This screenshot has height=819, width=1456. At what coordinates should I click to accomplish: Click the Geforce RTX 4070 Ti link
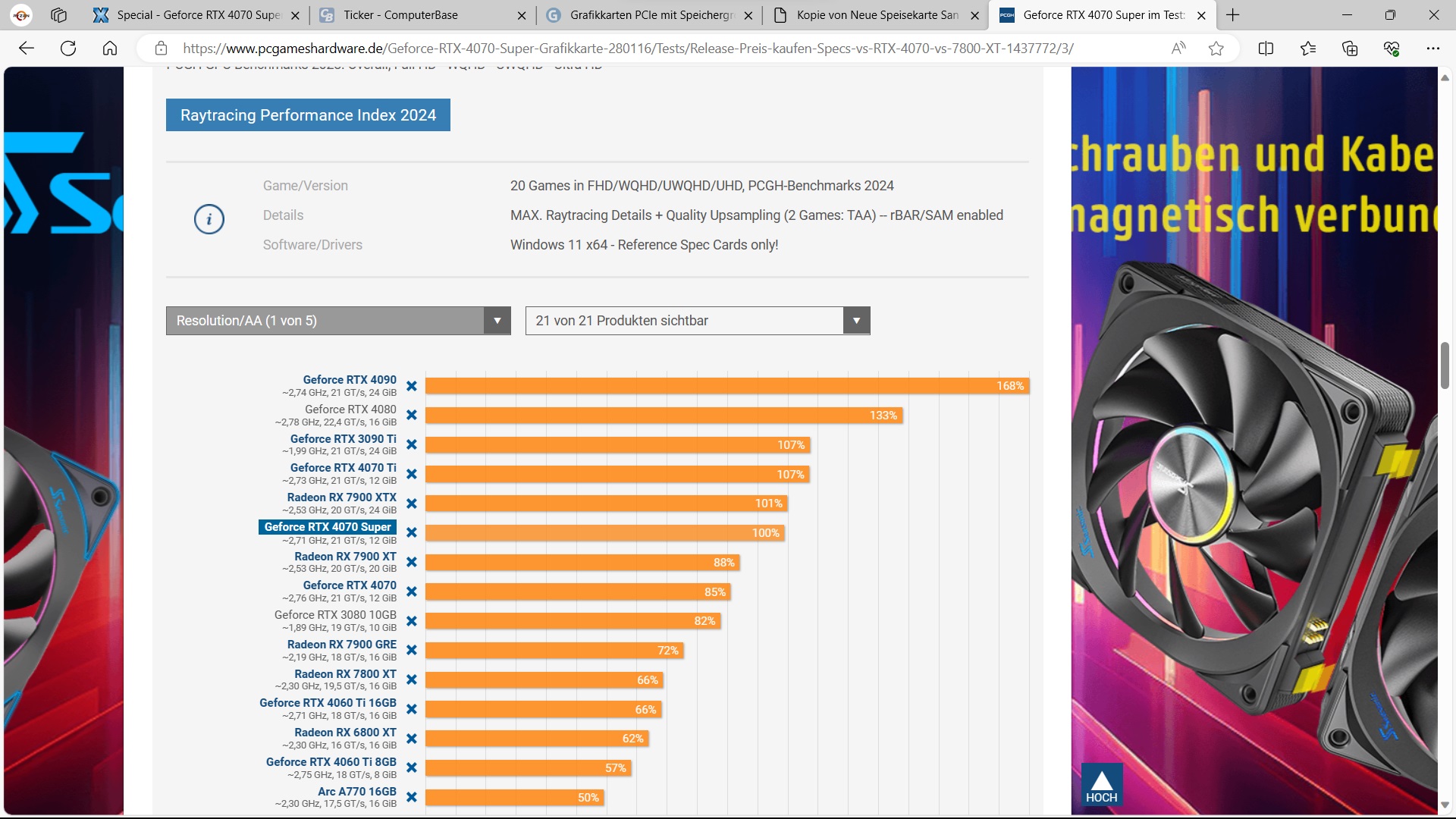point(343,468)
